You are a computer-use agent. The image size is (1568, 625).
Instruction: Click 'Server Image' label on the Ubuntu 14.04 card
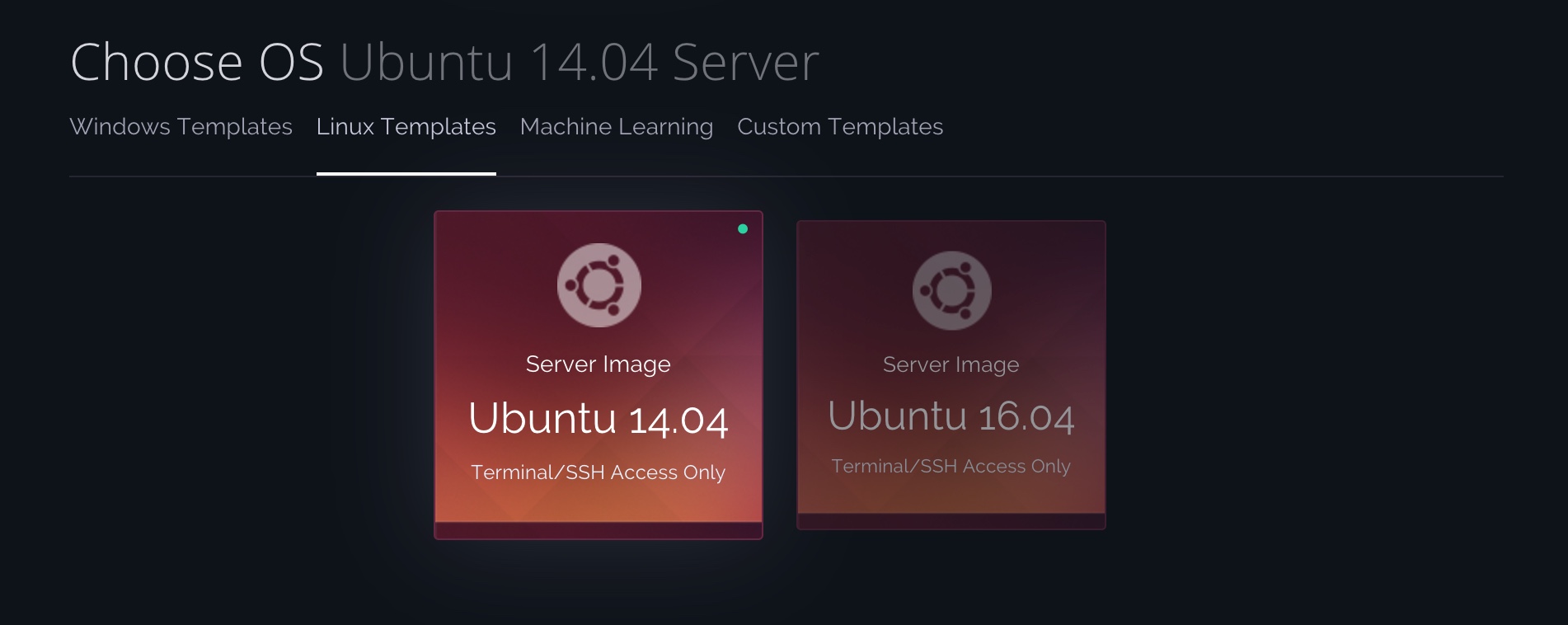pos(598,364)
